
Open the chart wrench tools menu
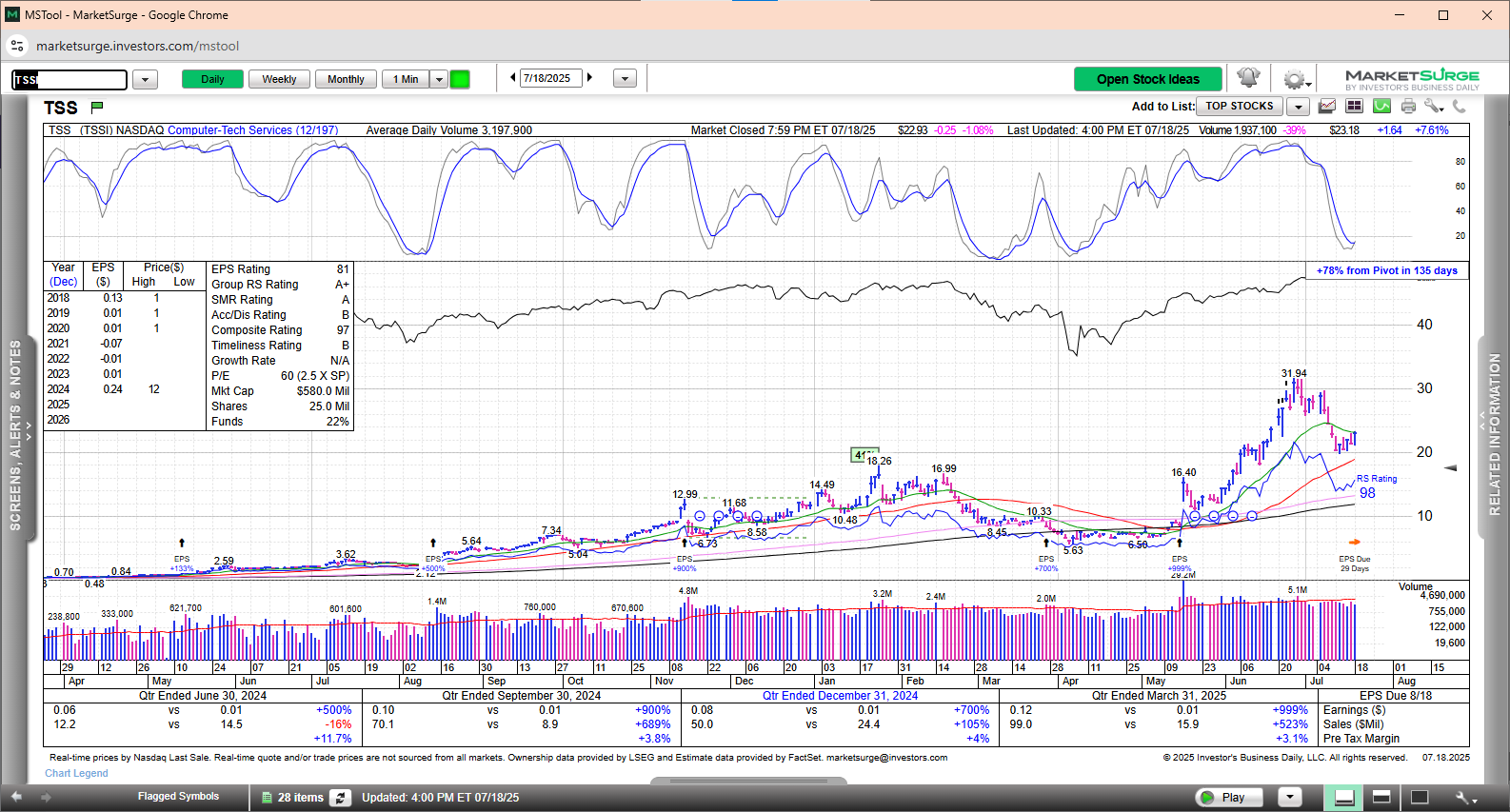point(1434,107)
